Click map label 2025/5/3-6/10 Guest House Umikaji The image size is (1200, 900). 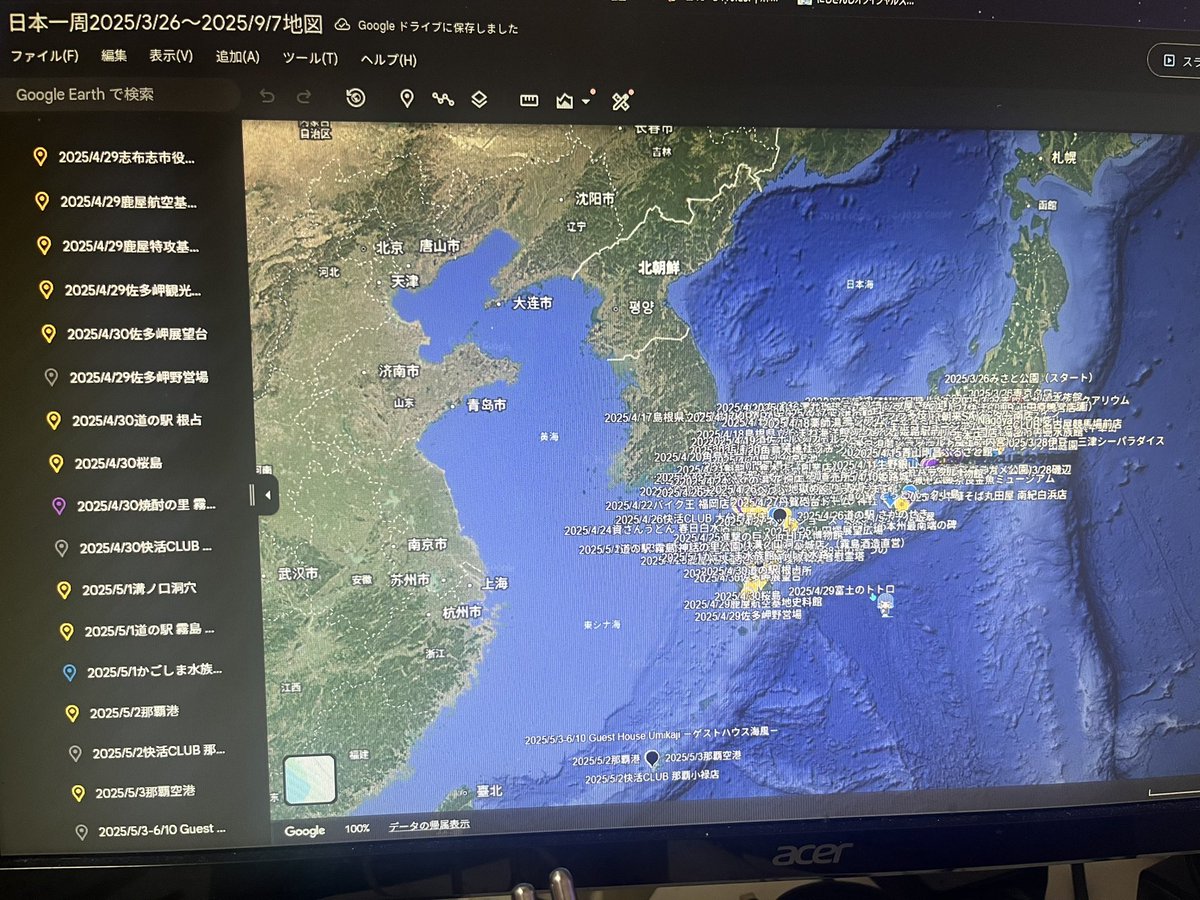pos(651,738)
